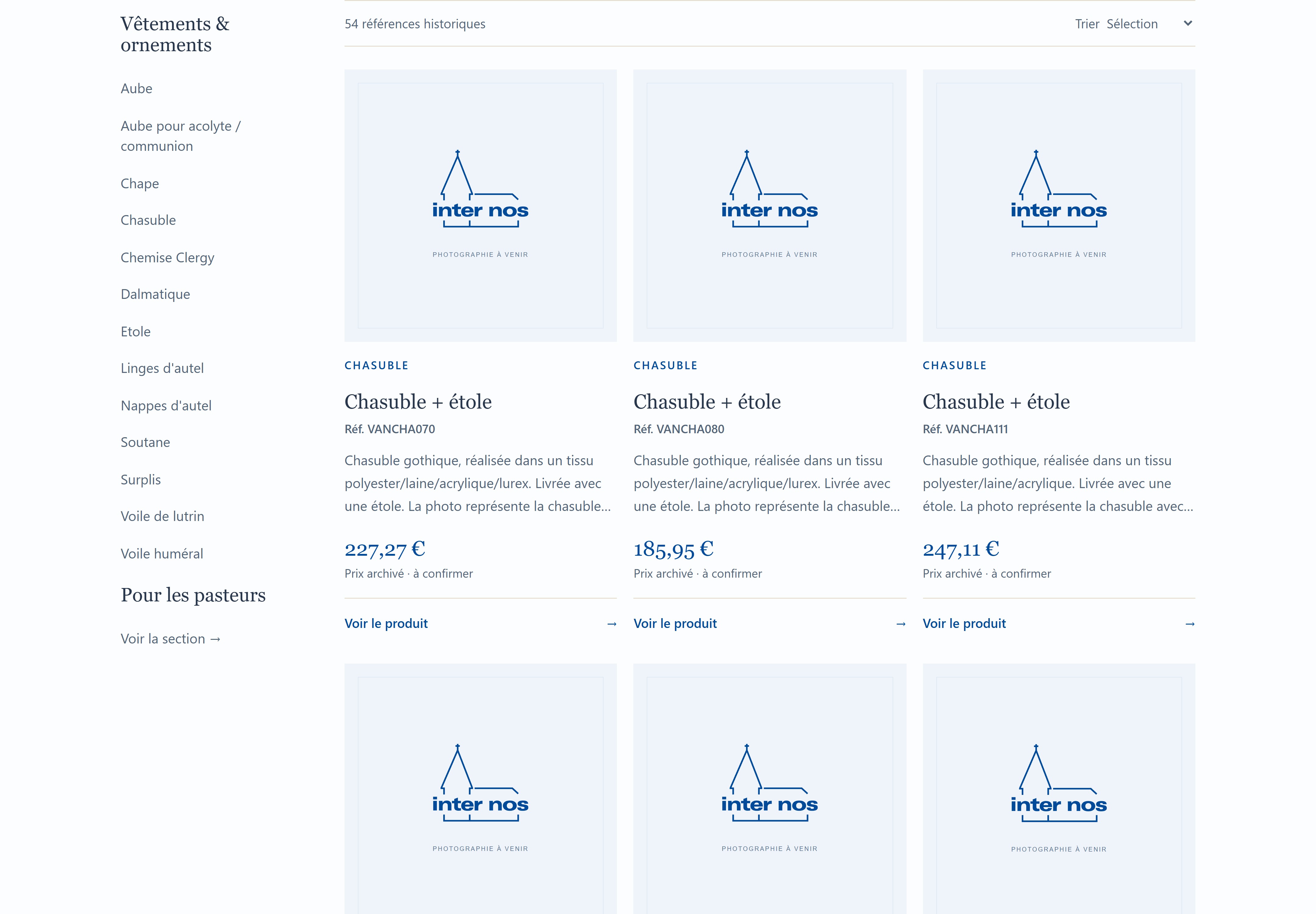Click the arrow icon for VANCHA080 product
The width and height of the screenshot is (1316, 914).
point(901,624)
